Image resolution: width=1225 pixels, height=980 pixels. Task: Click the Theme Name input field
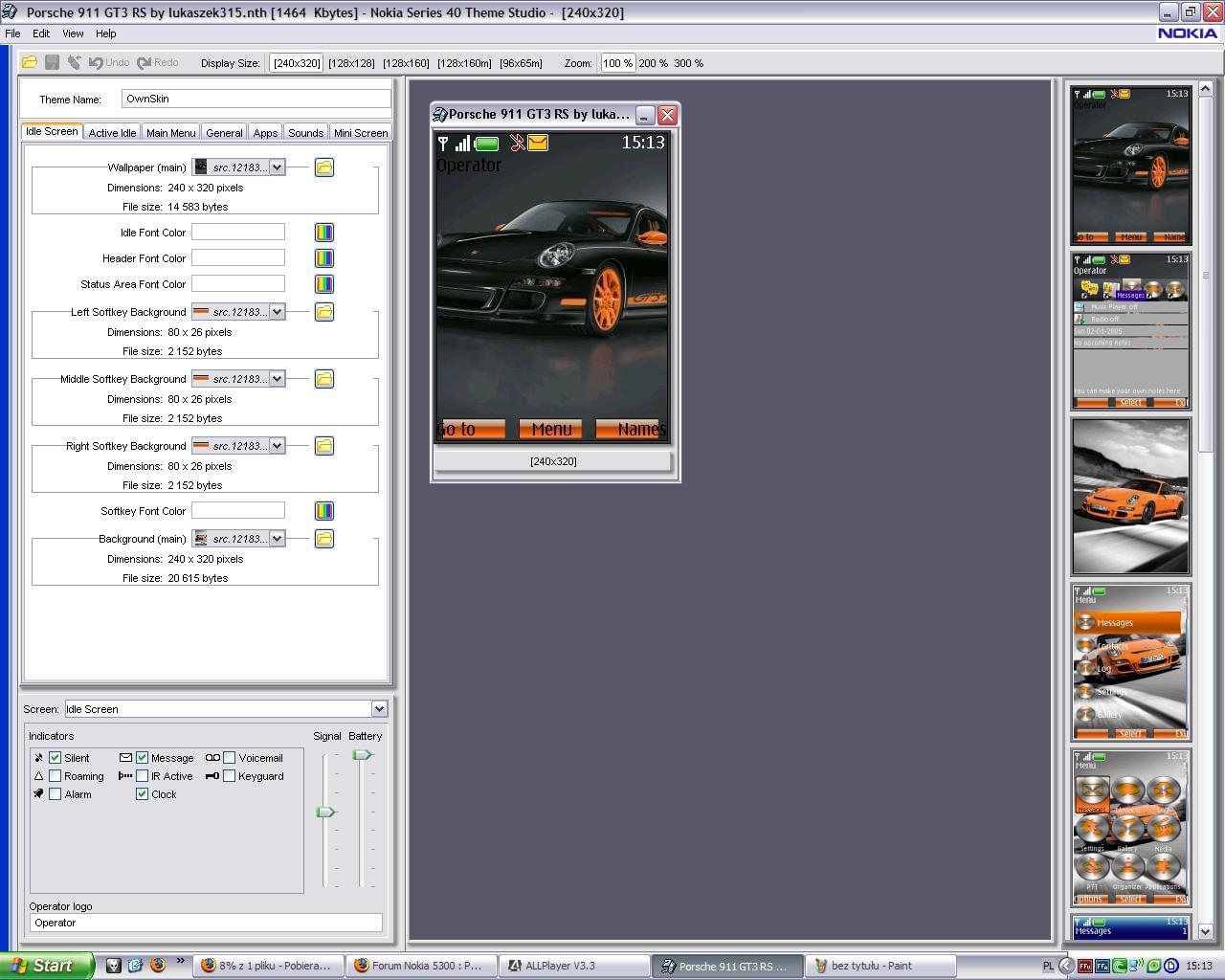(x=256, y=99)
